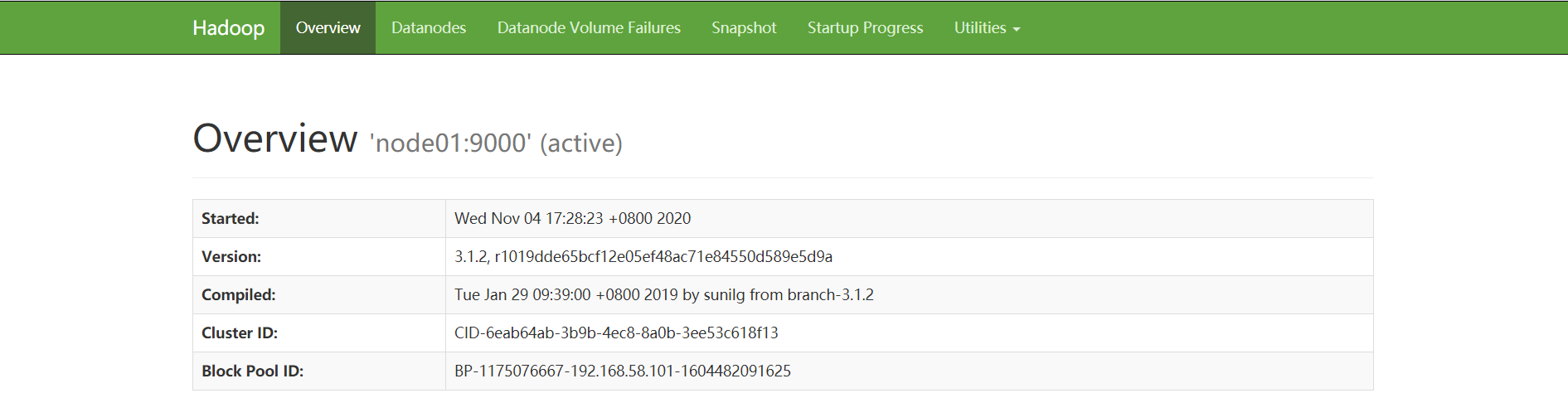Click the Hadoop brand link
The height and width of the screenshot is (398, 1568).
tap(228, 27)
